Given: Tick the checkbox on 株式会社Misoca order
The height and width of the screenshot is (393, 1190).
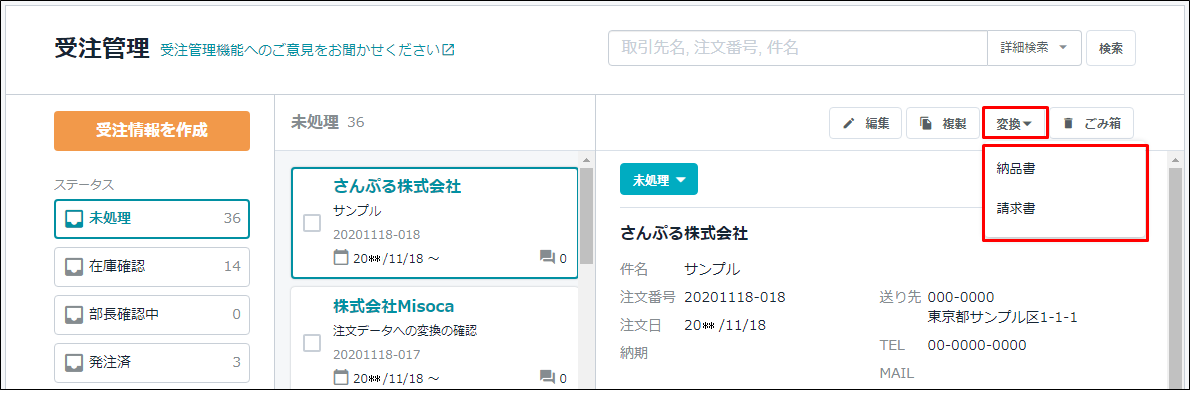Looking at the screenshot, I should 312,343.
